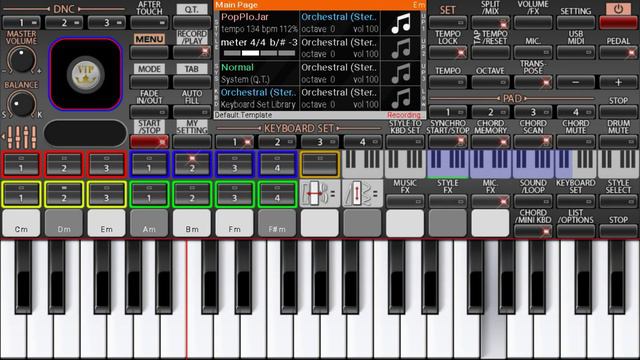Image resolution: width=640 pixels, height=360 pixels.
Task: Select the UP1 music note icon
Action: click(x=401, y=23)
